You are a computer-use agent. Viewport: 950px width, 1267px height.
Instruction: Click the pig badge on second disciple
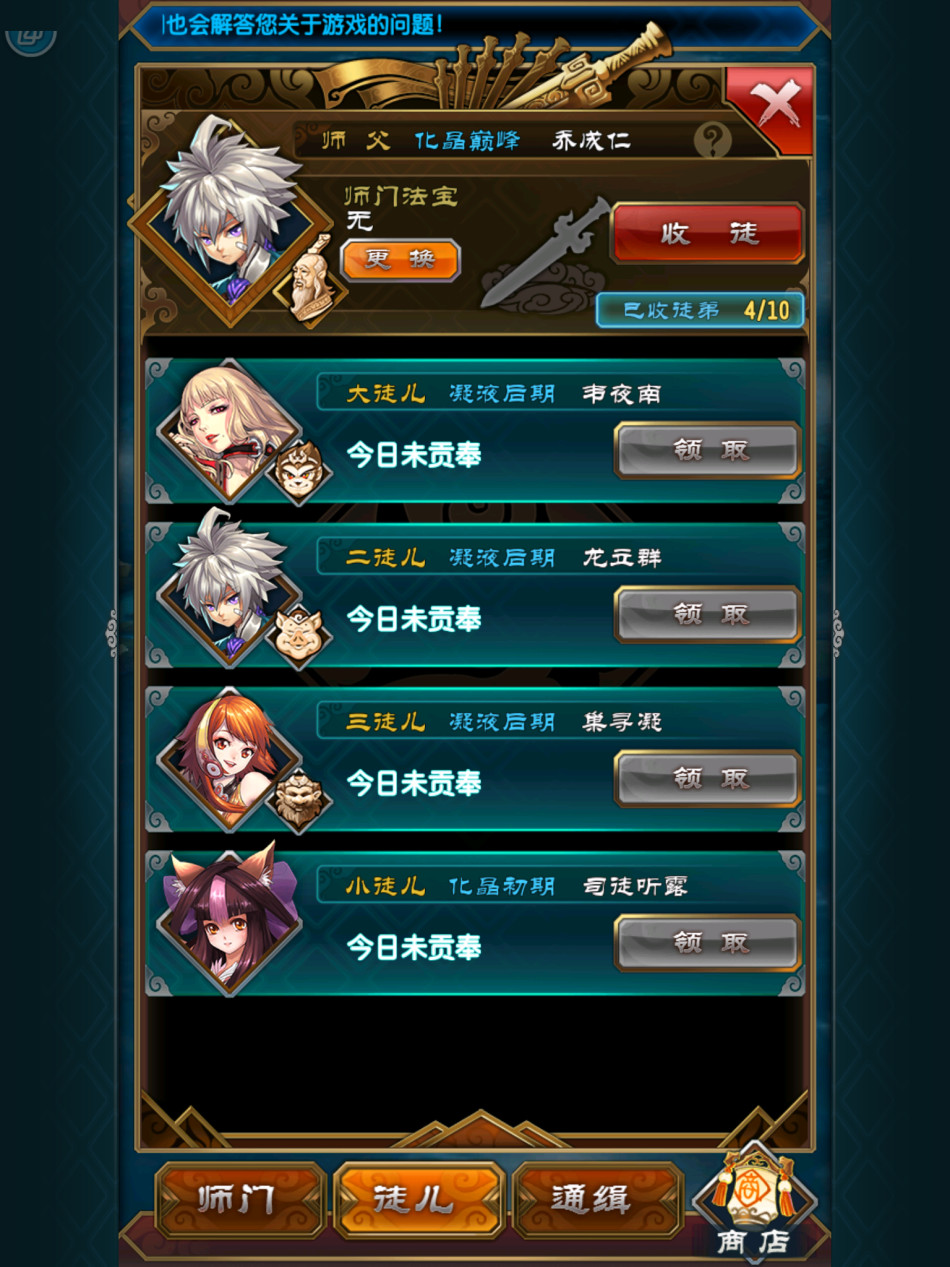298,636
